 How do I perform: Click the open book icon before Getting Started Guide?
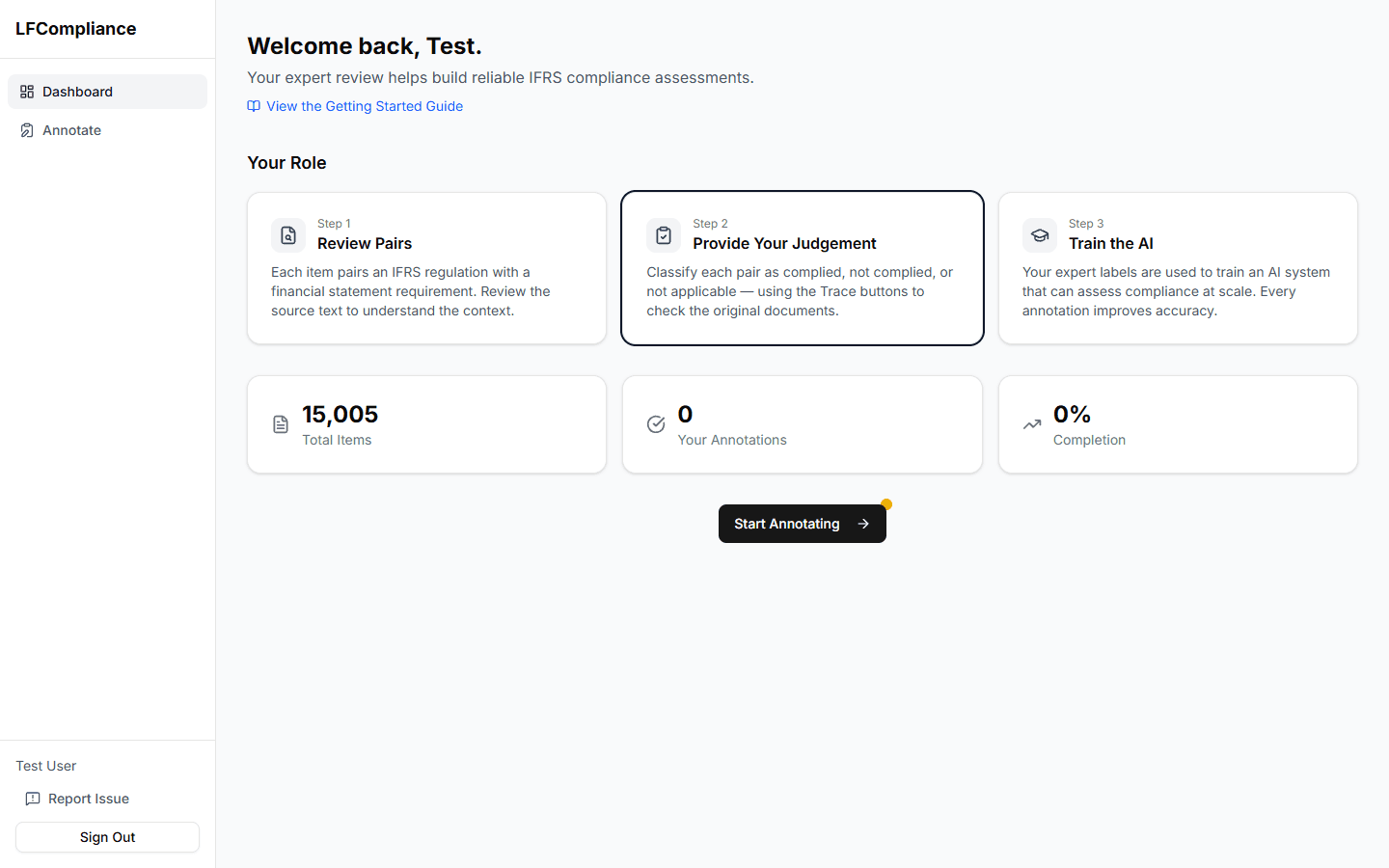pyautogui.click(x=253, y=106)
